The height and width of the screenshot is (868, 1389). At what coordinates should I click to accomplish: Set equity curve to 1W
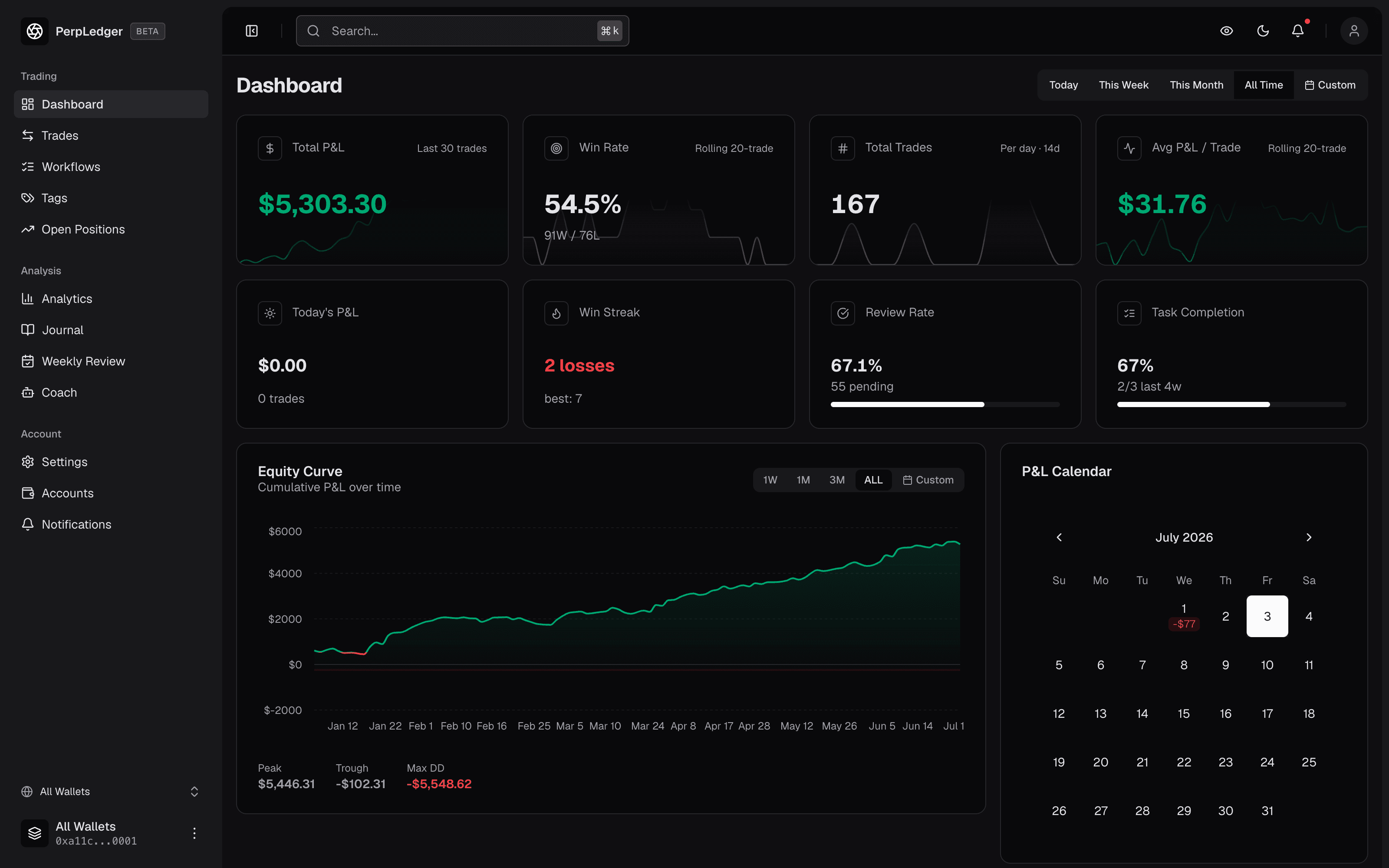coord(770,480)
